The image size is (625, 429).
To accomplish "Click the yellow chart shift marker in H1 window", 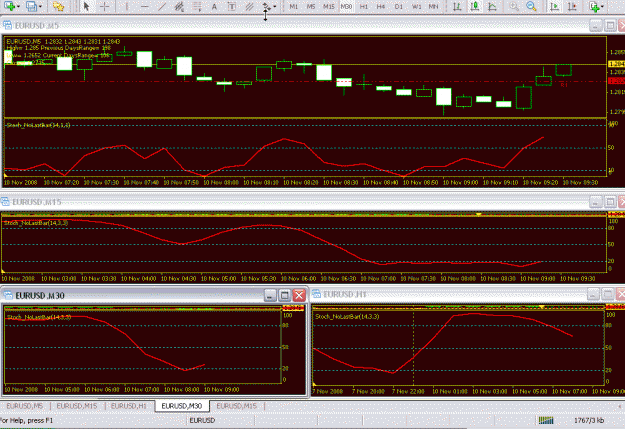I will 542,307.
